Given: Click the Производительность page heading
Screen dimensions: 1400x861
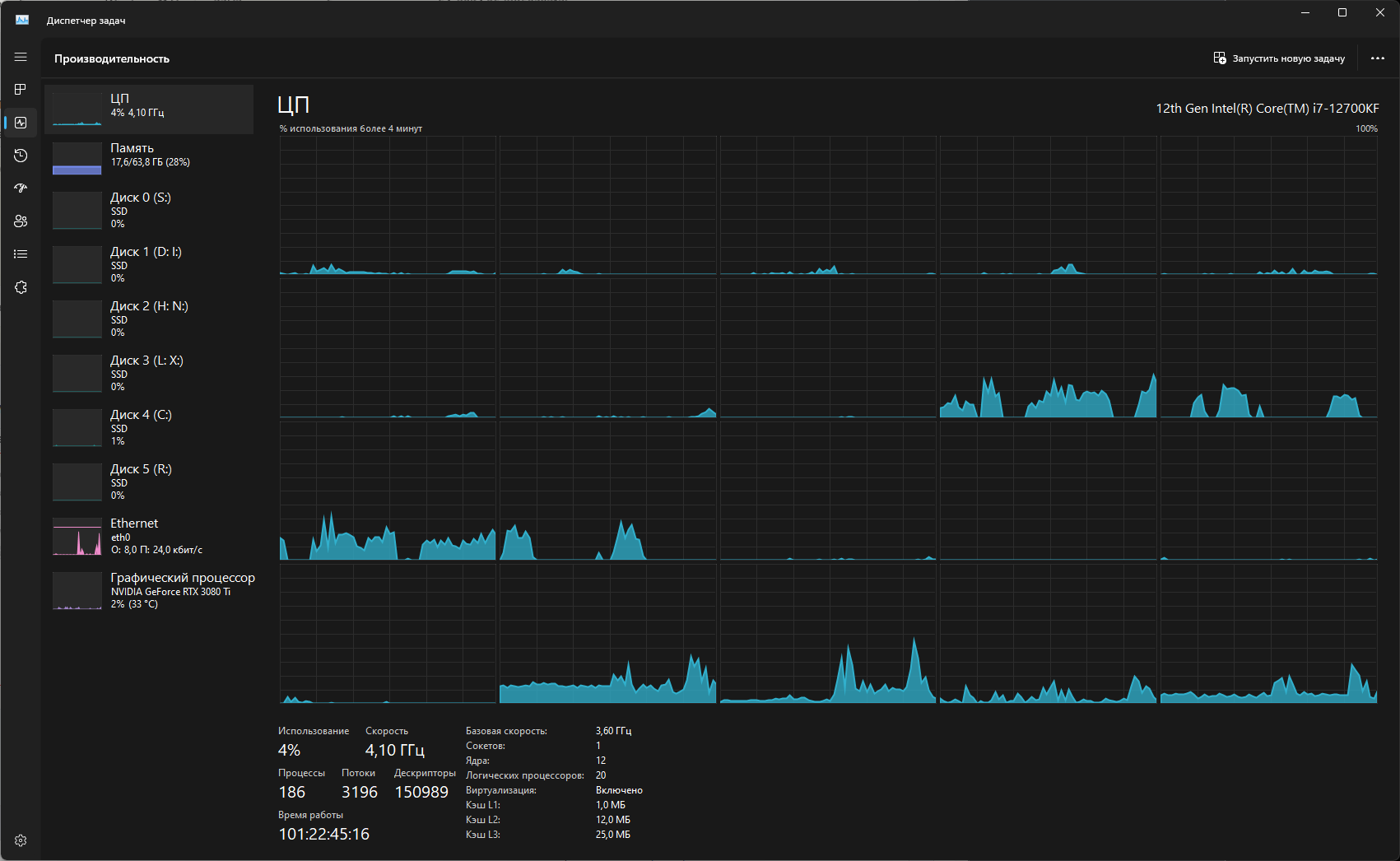Looking at the screenshot, I should pyautogui.click(x=112, y=58).
